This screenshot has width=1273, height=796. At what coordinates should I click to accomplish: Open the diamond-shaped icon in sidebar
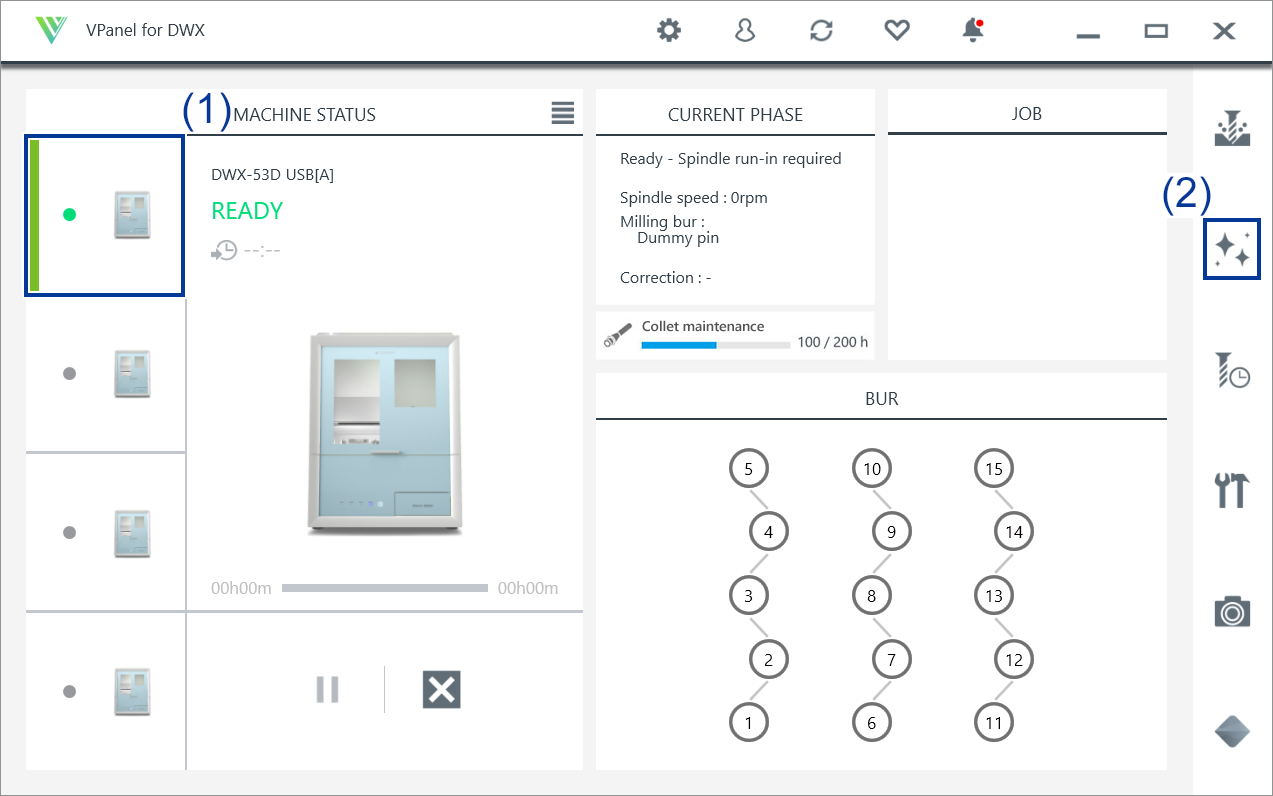(x=1232, y=732)
